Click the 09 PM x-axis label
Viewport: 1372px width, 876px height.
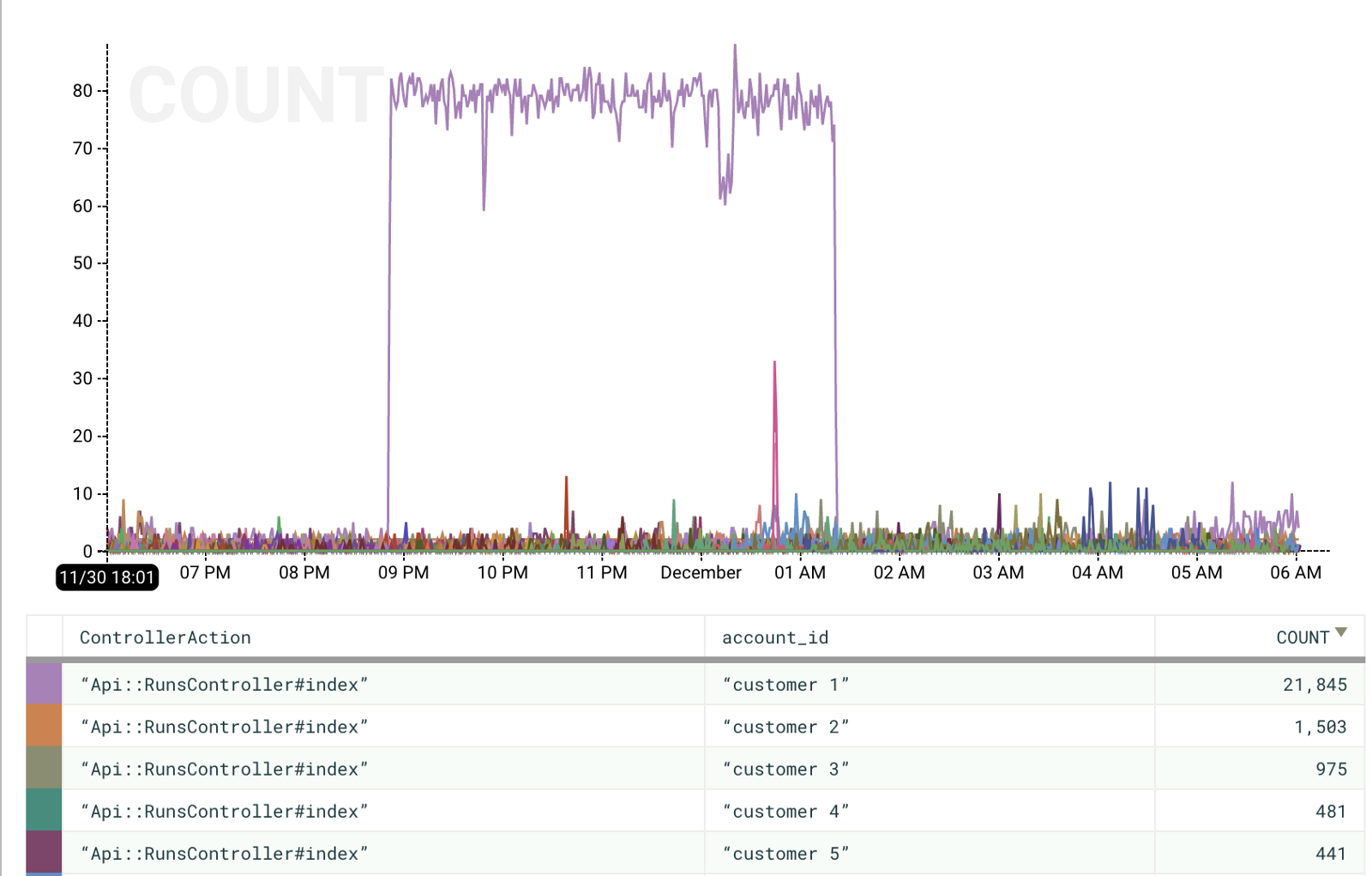tap(403, 572)
